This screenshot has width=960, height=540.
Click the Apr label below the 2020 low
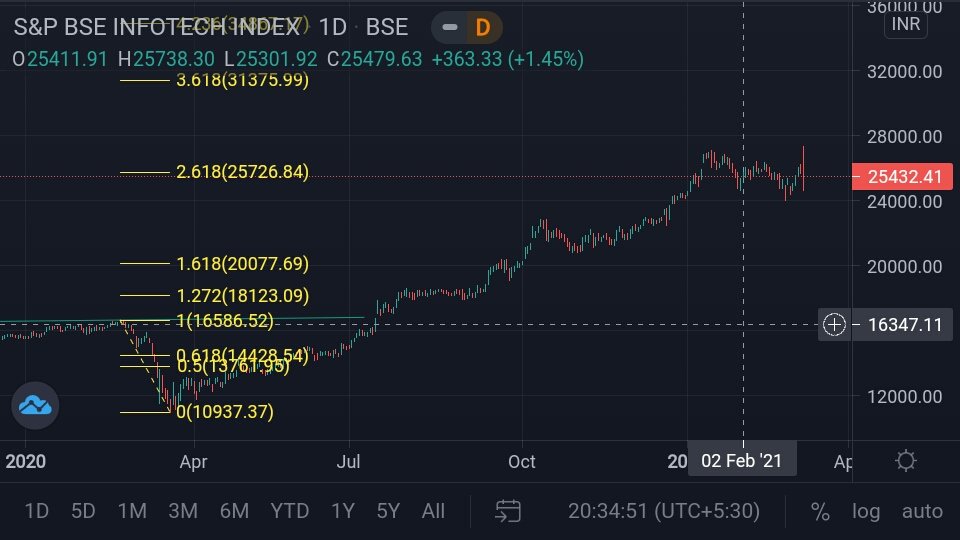click(193, 461)
